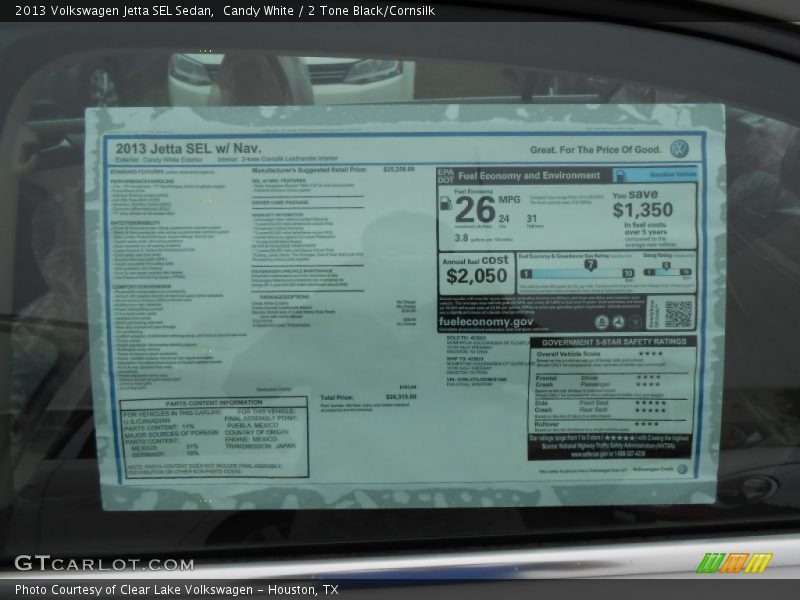Viewport: 800px width, 600px height.
Task: Click the EPA DOT badge
Action: click(x=446, y=175)
